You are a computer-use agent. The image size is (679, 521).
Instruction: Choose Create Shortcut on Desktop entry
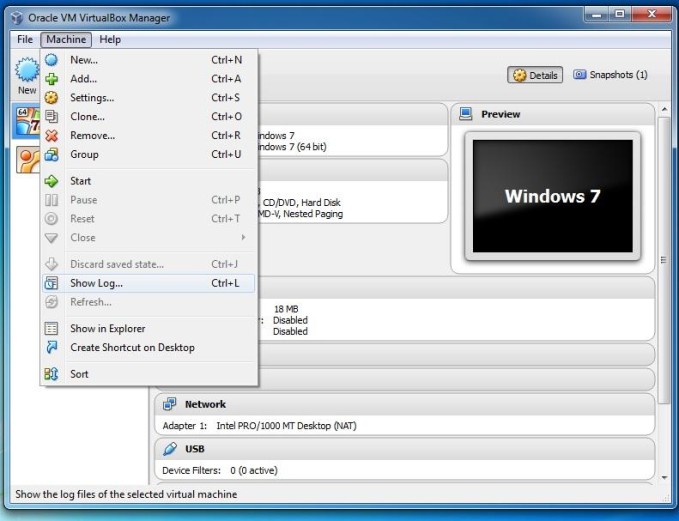coord(148,347)
